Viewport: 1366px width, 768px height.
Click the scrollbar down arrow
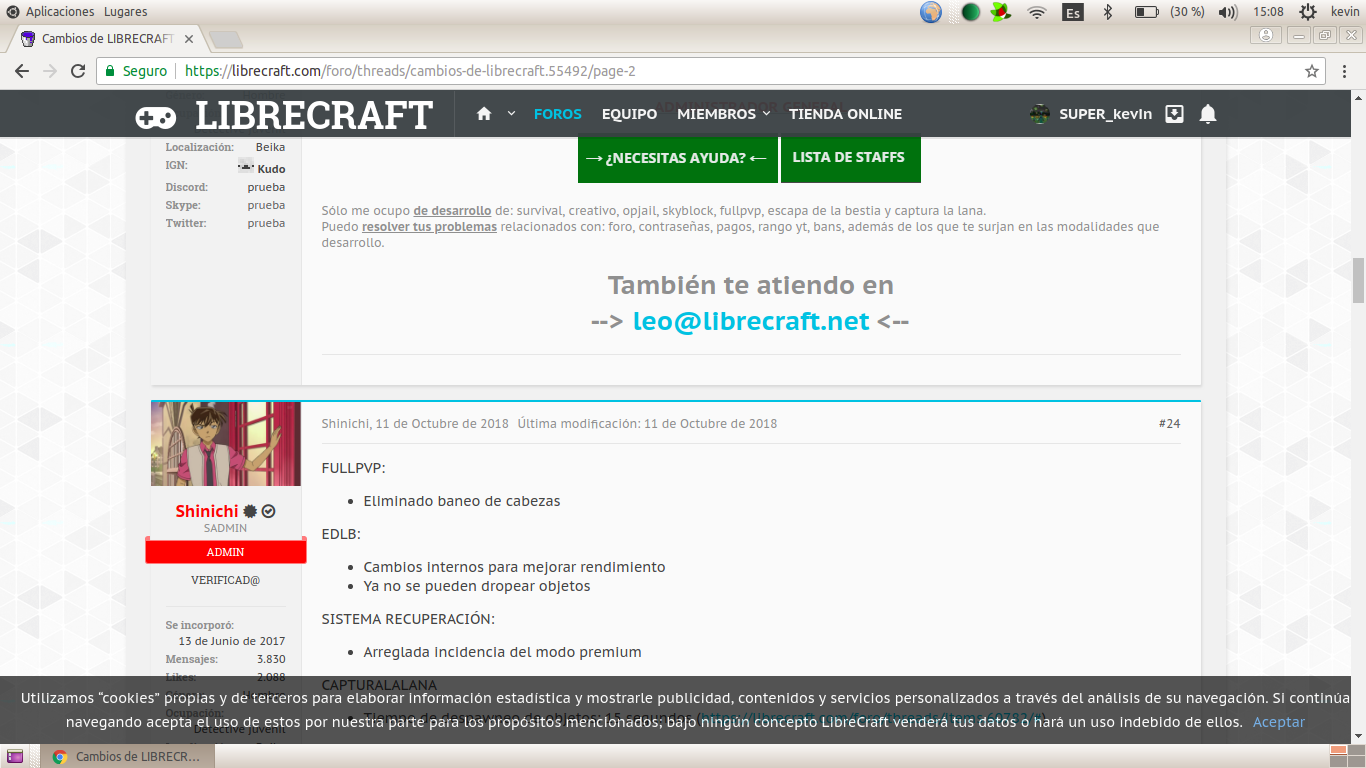point(1358,738)
